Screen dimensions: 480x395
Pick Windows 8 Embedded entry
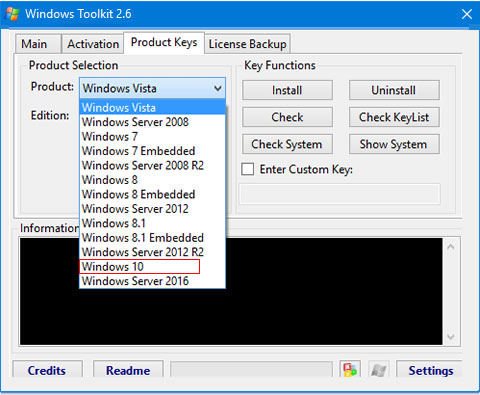(x=153, y=194)
